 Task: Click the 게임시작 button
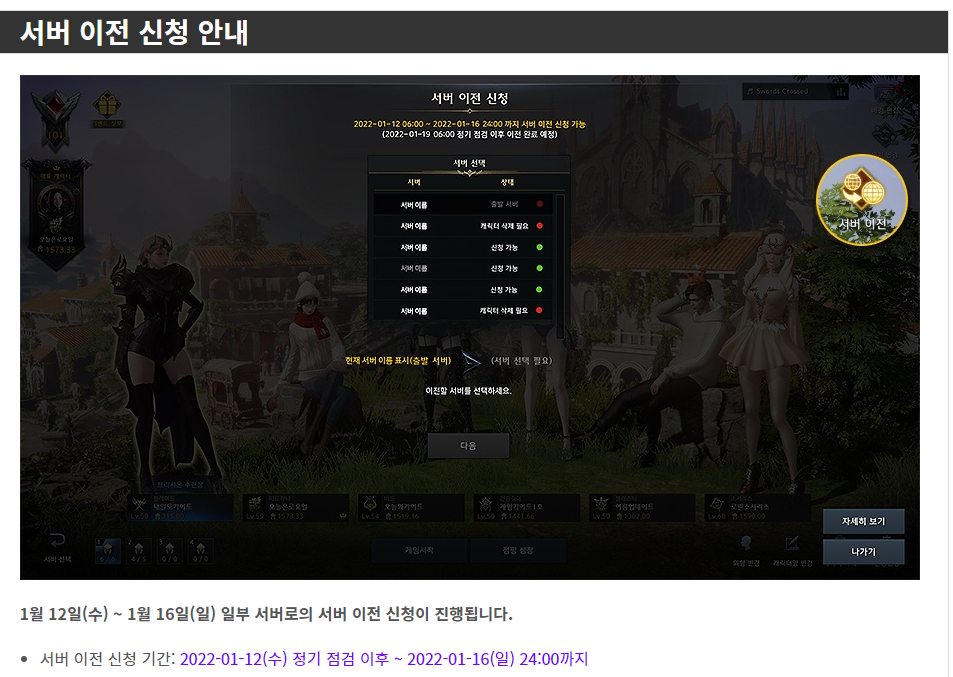point(419,551)
